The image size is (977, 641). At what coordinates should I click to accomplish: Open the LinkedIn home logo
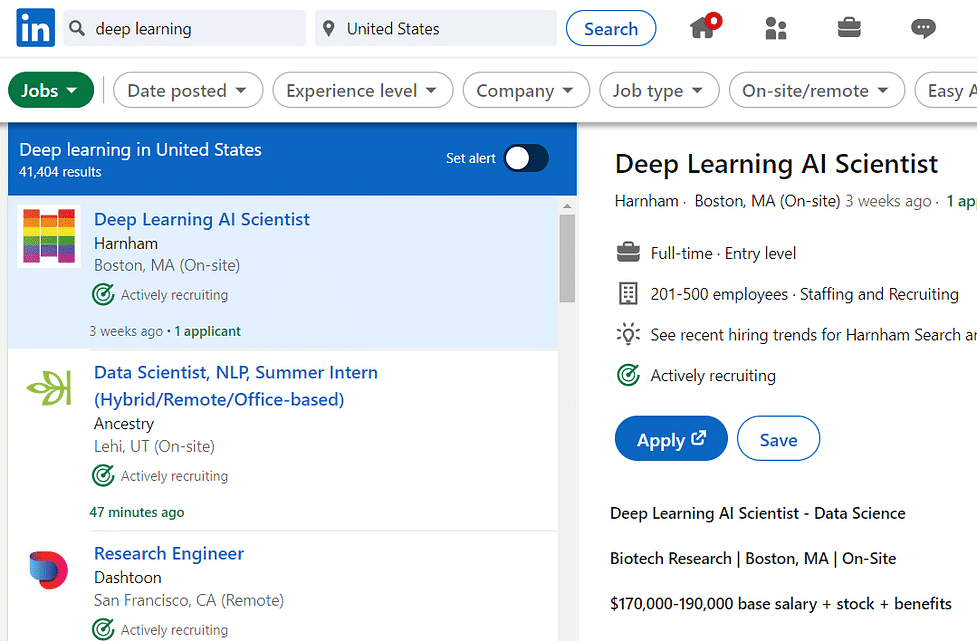[x=36, y=28]
